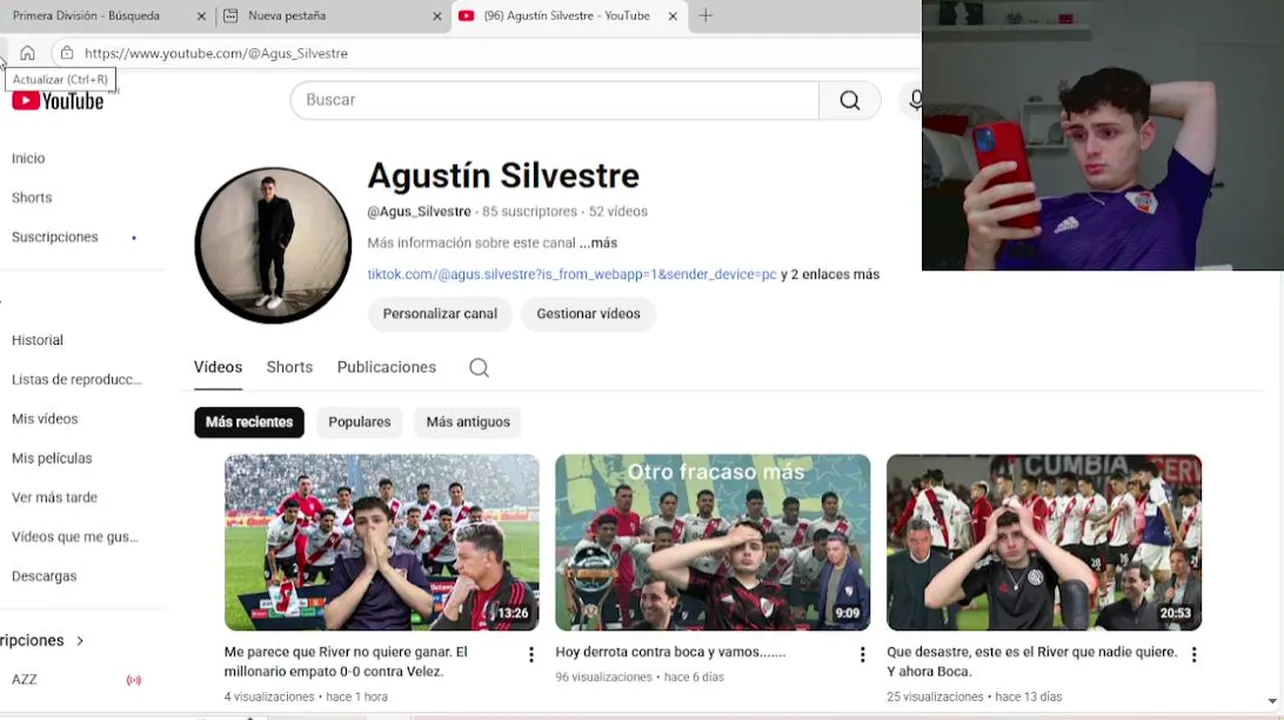Image resolution: width=1284 pixels, height=720 pixels.
Task: Click the Buscar search field
Action: point(554,100)
